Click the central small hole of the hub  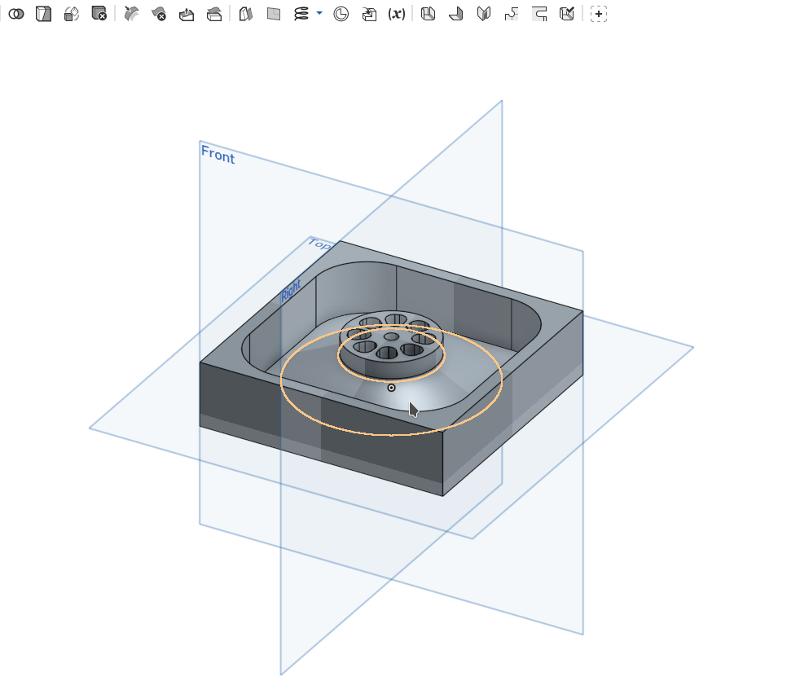391,337
